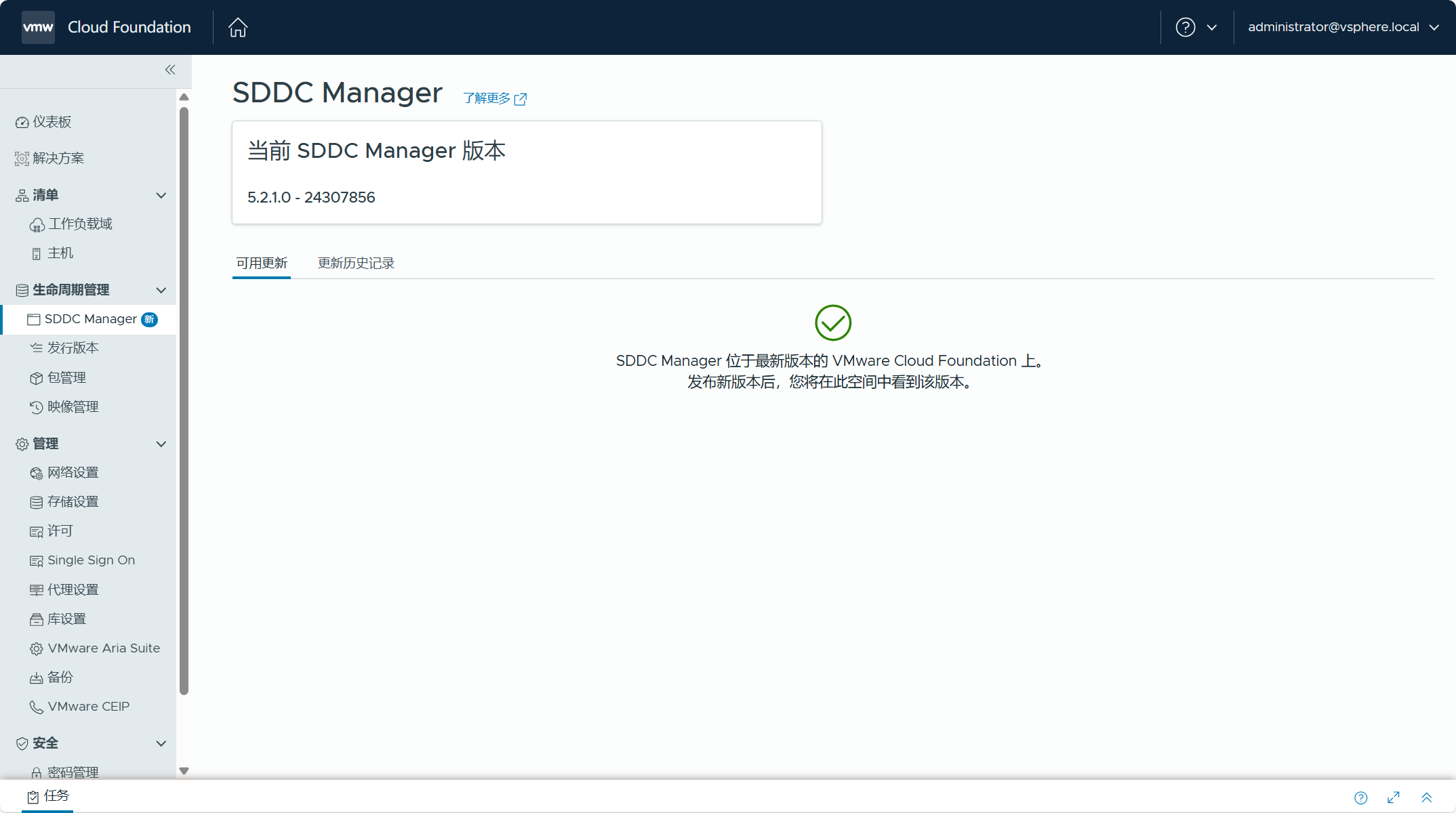Collapse the sidebar with double-chevron icon

[170, 70]
